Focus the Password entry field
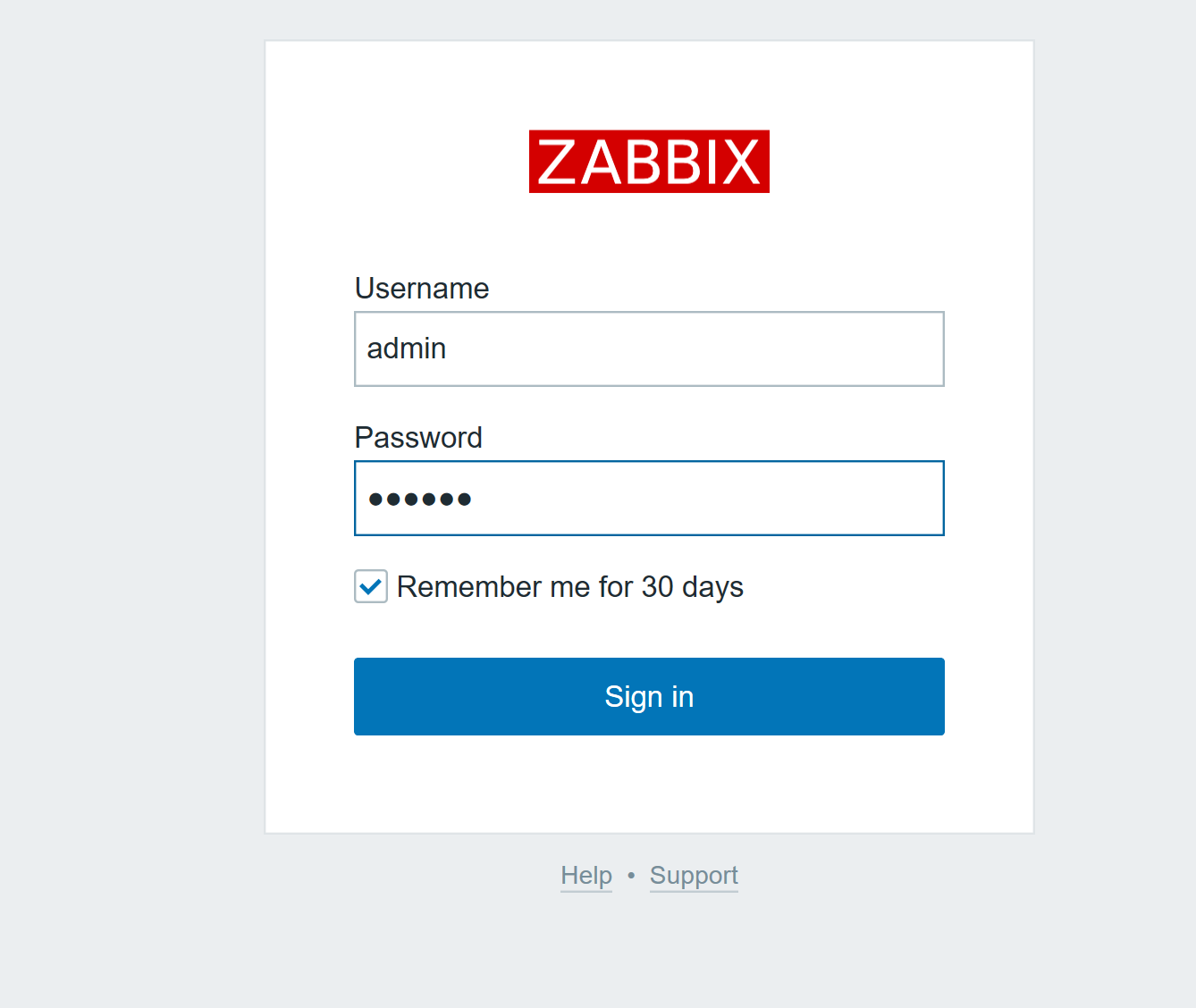Screen dimensions: 1196x1008 coord(649,498)
